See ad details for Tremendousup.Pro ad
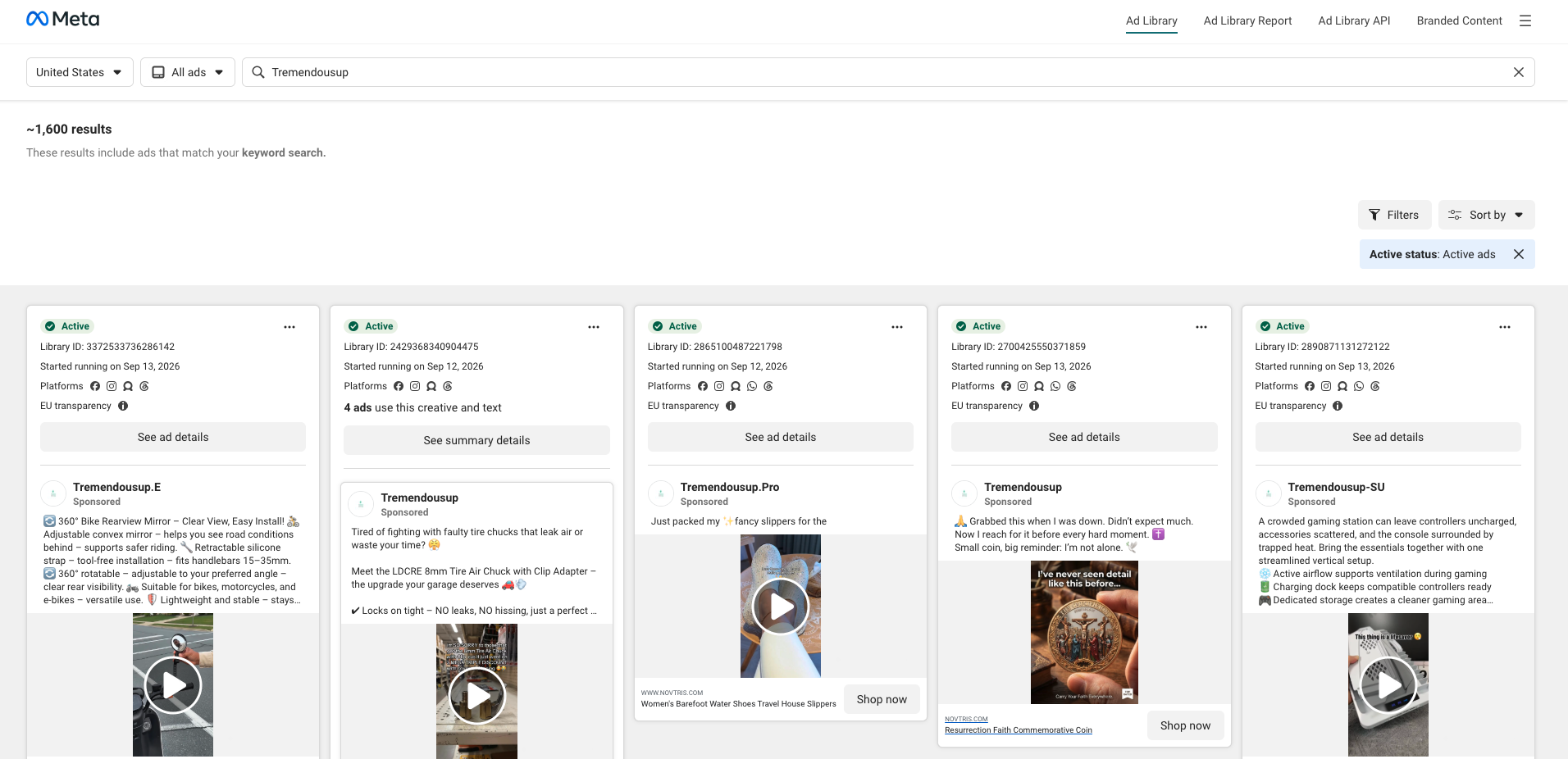This screenshot has height=759, width=1568. [781, 437]
